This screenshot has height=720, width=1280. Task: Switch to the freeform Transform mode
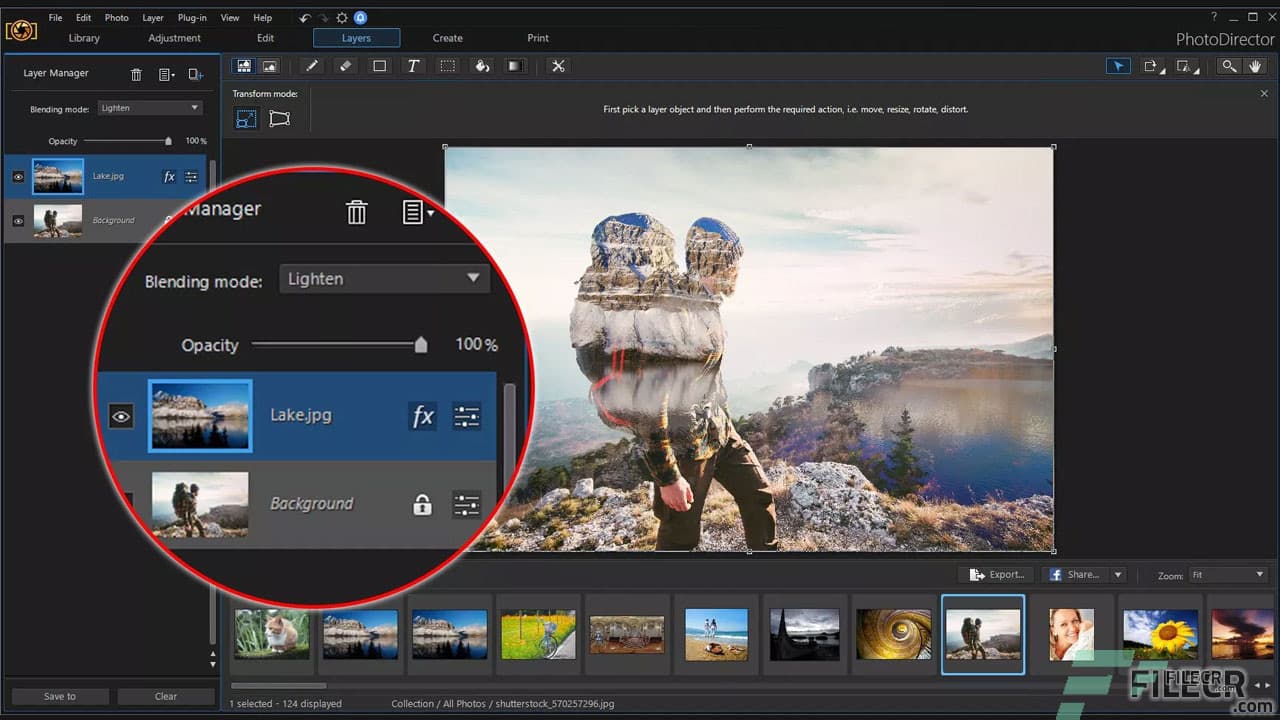[x=279, y=118]
